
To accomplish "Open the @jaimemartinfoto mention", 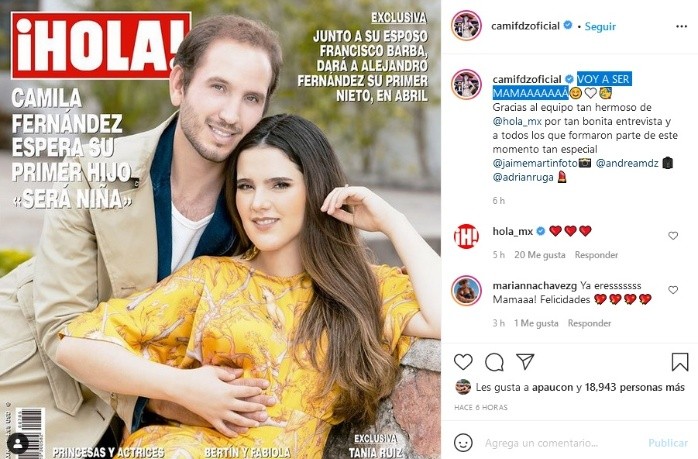I will [x=535, y=163].
